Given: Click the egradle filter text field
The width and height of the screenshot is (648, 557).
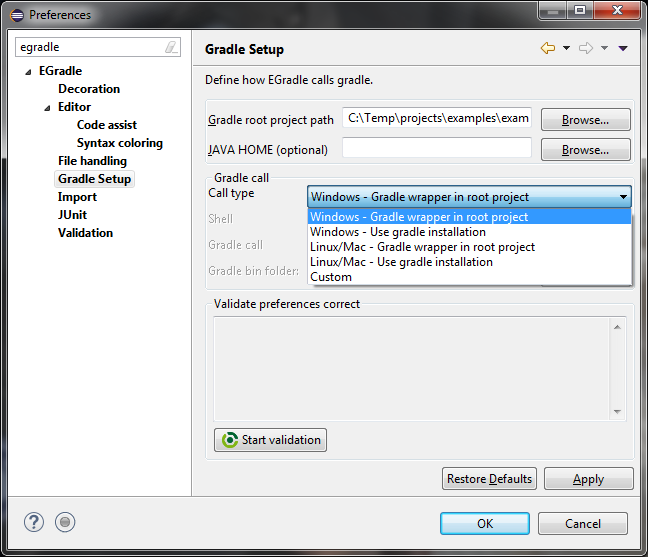Looking at the screenshot, I should (90, 47).
